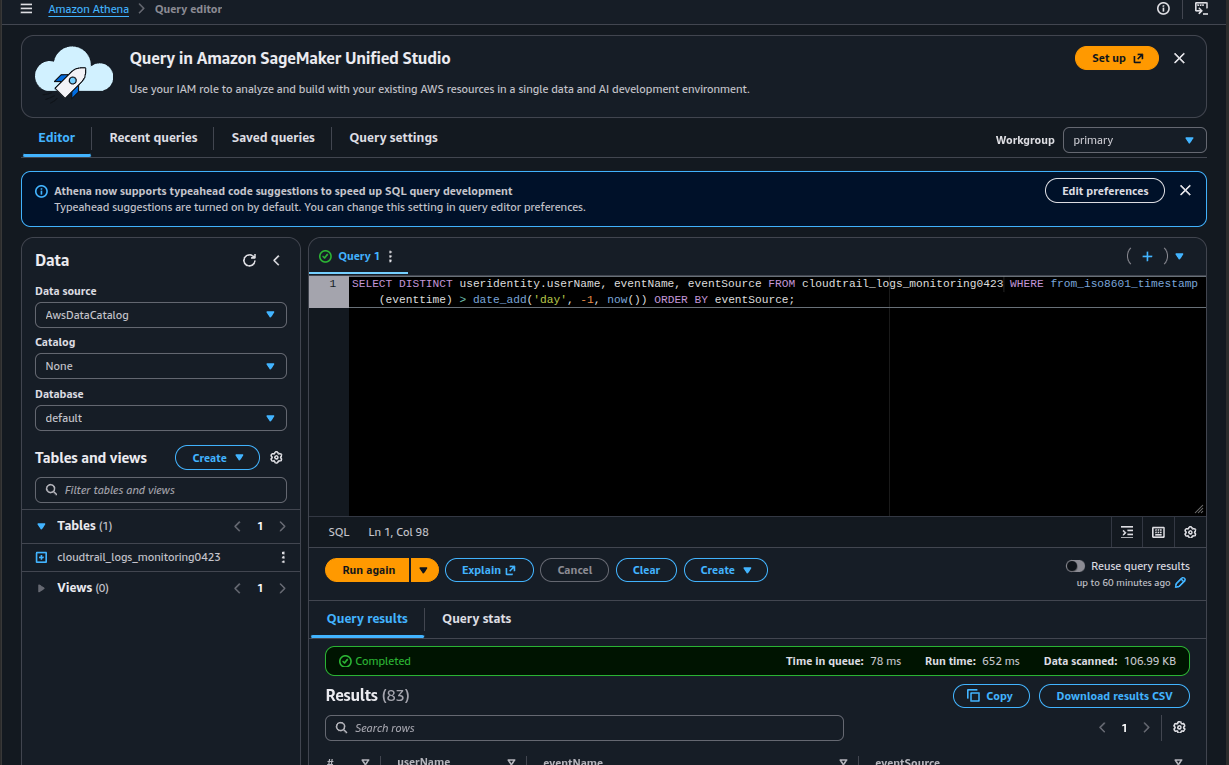Viewport: 1229px width, 765px height.
Task: Dismiss the typeahead suggestions notice
Action: pyautogui.click(x=1185, y=190)
